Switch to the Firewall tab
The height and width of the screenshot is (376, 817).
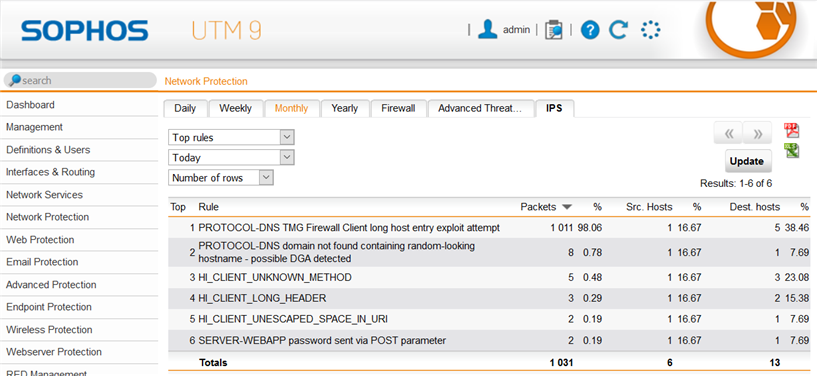(x=398, y=108)
